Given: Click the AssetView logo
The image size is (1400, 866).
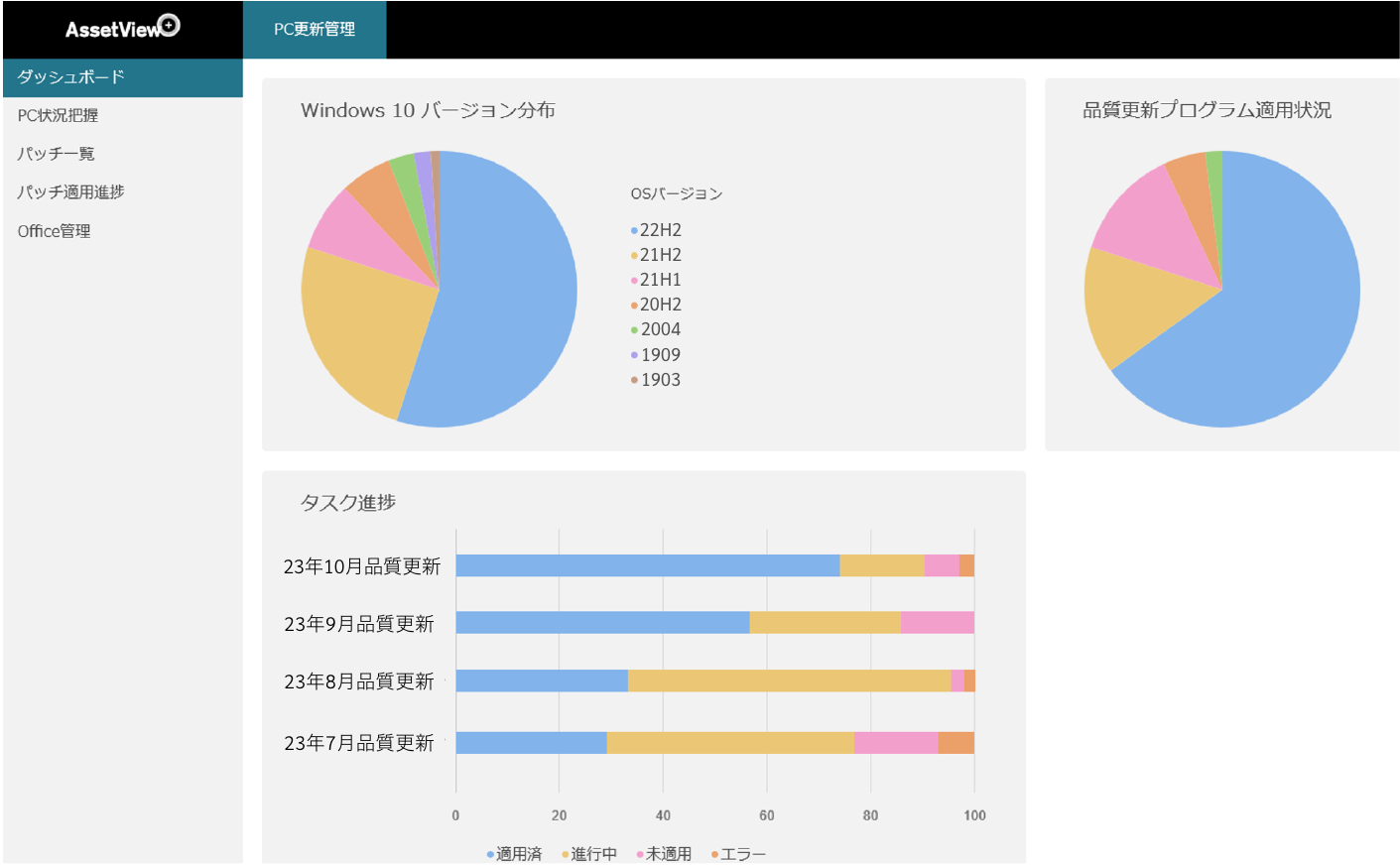Looking at the screenshot, I should (x=123, y=28).
